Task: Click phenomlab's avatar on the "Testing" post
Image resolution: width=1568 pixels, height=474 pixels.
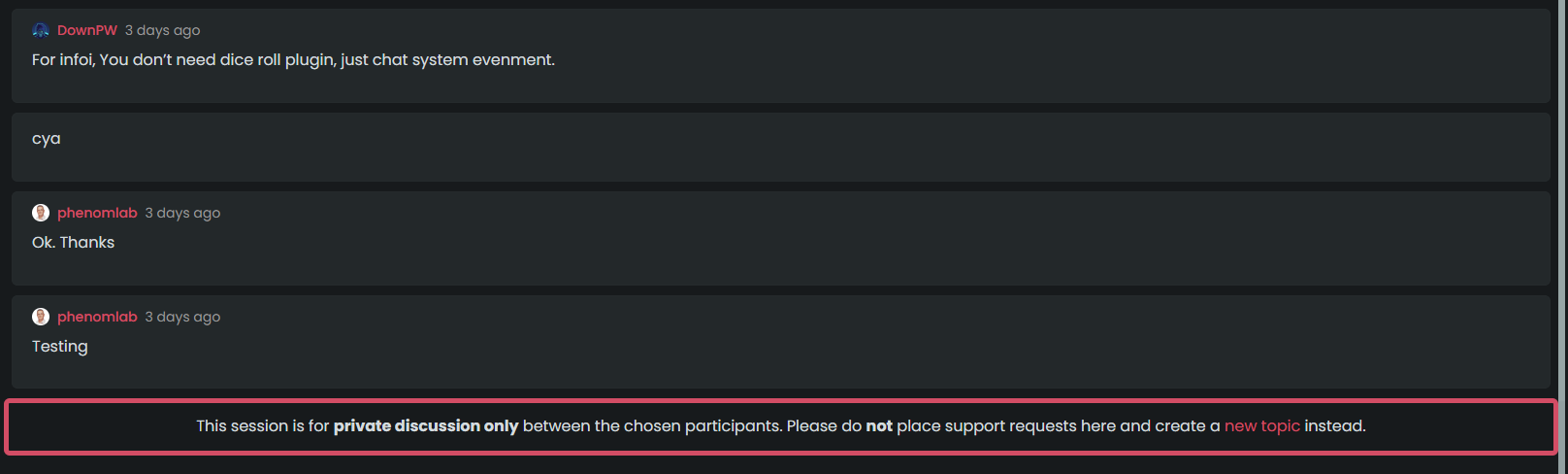Action: pyautogui.click(x=41, y=317)
